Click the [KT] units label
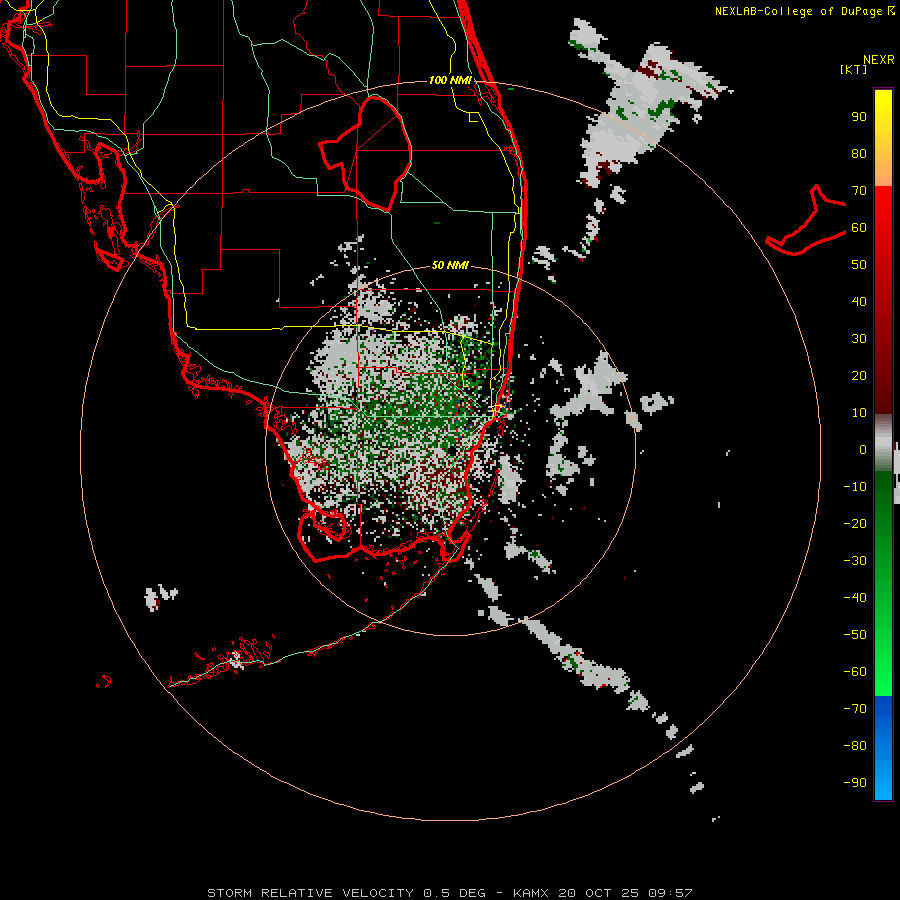 coord(853,69)
